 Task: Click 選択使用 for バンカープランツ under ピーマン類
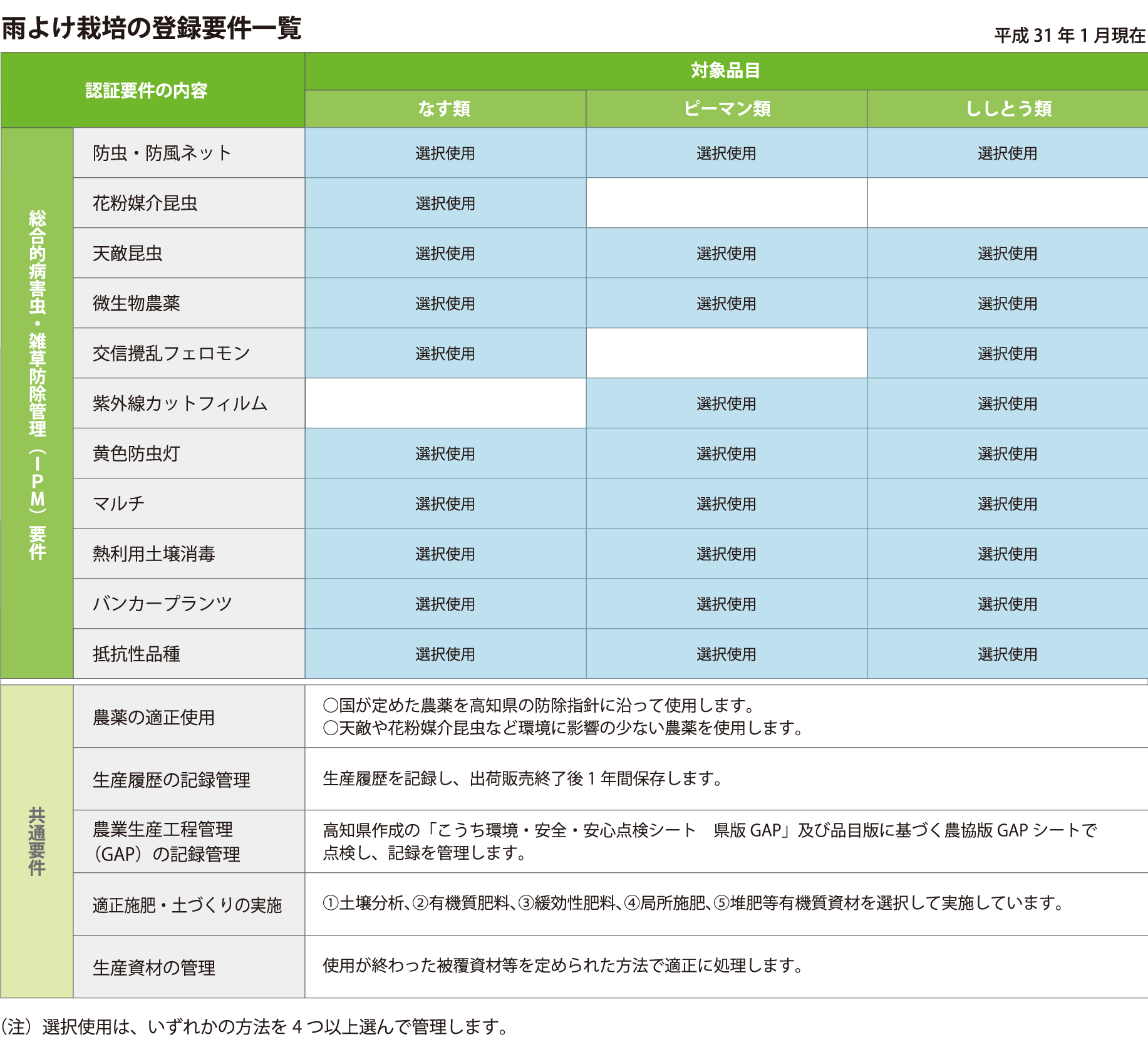pos(727,604)
